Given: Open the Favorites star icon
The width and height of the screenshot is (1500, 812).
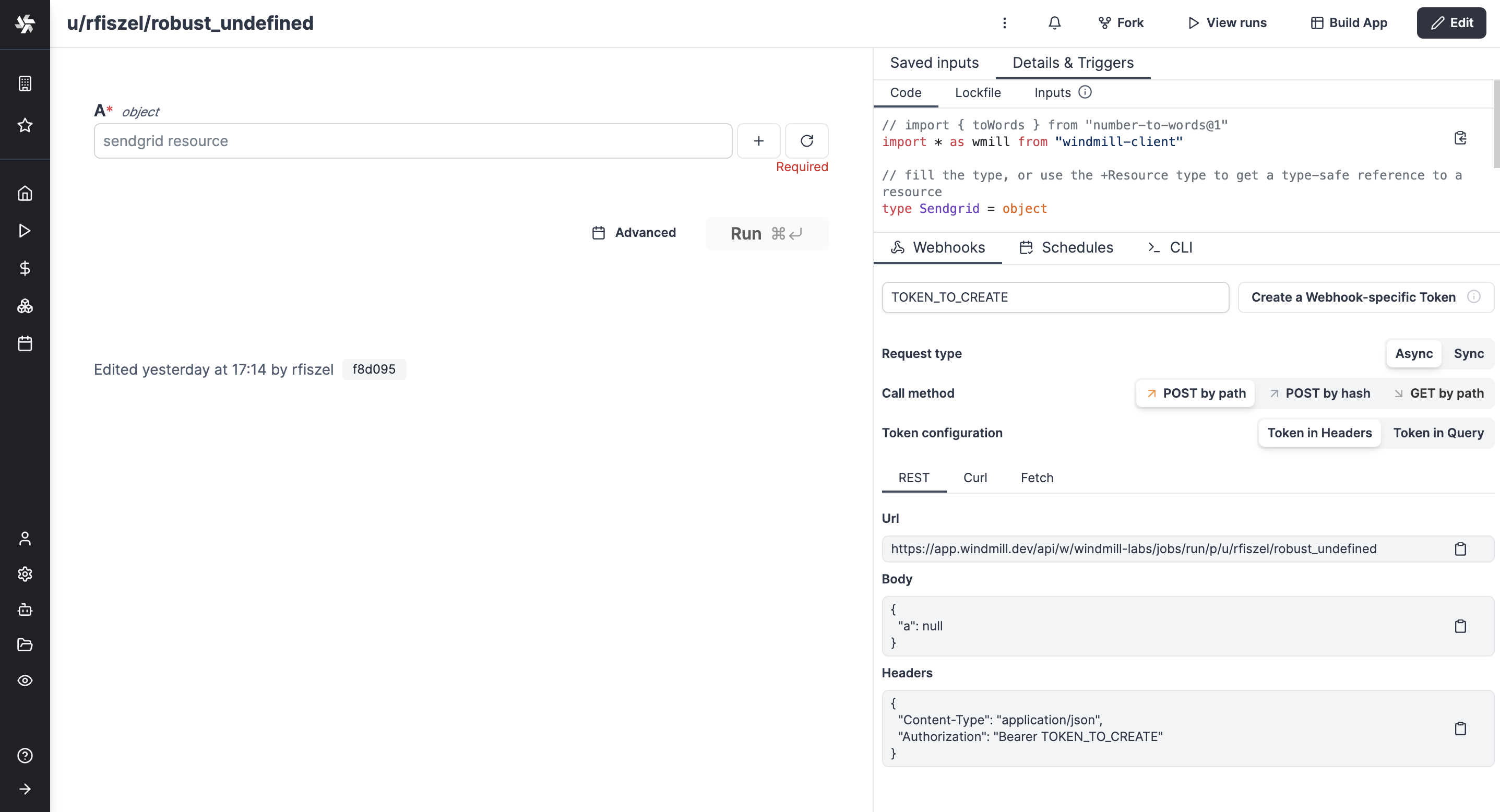Looking at the screenshot, I should click(x=25, y=125).
